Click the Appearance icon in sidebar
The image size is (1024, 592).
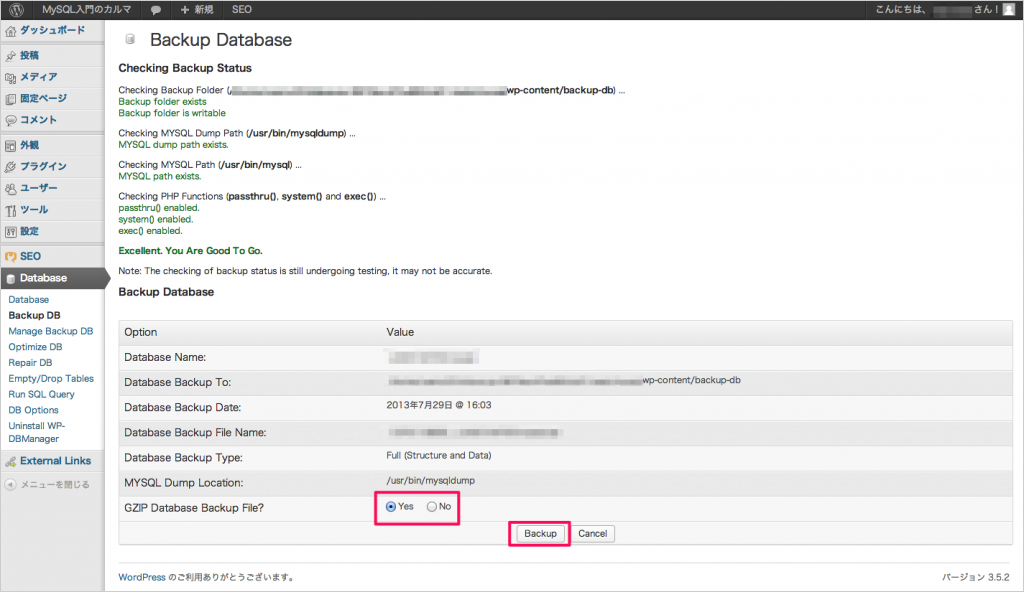[10, 146]
